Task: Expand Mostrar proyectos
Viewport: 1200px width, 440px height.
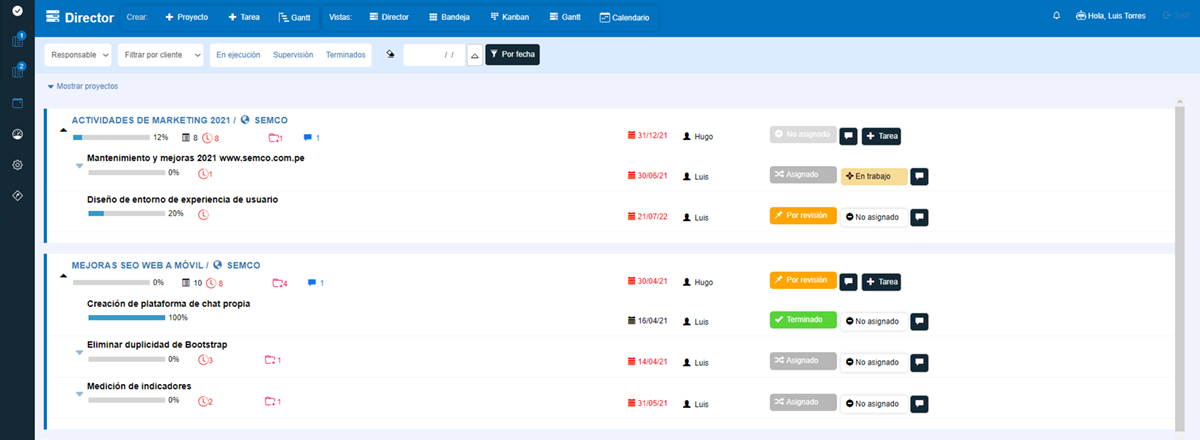Action: click(x=83, y=87)
